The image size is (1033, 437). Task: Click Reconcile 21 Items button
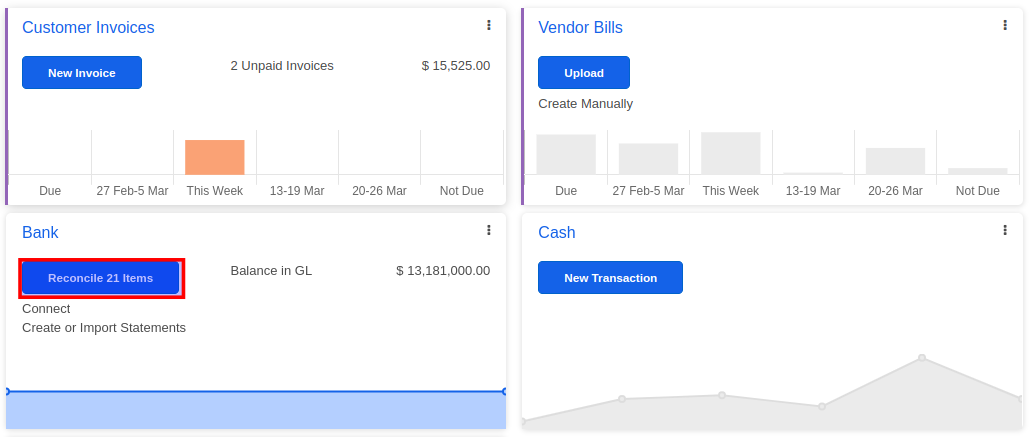click(100, 278)
